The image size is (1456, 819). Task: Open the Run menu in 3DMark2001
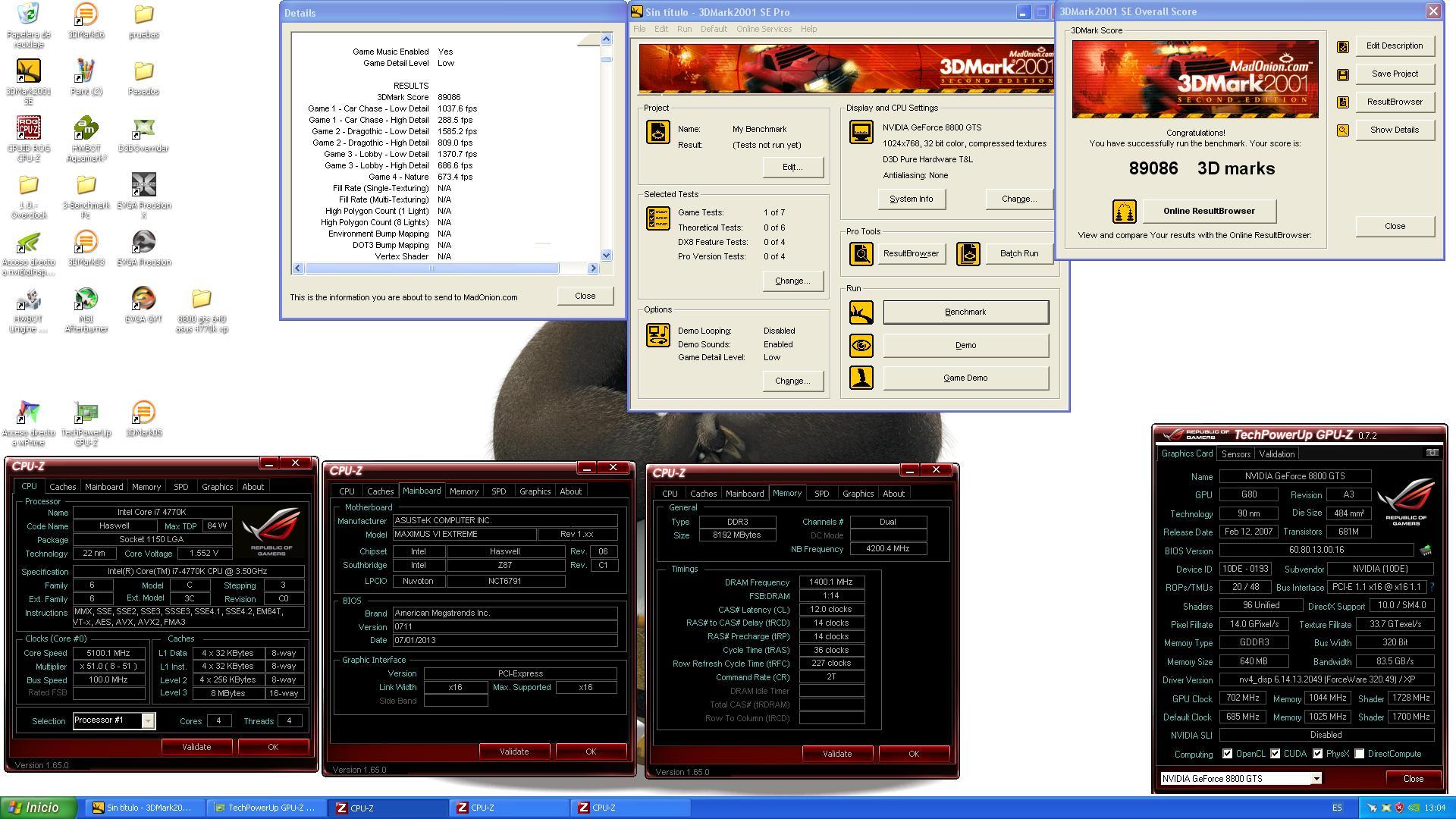[x=684, y=29]
